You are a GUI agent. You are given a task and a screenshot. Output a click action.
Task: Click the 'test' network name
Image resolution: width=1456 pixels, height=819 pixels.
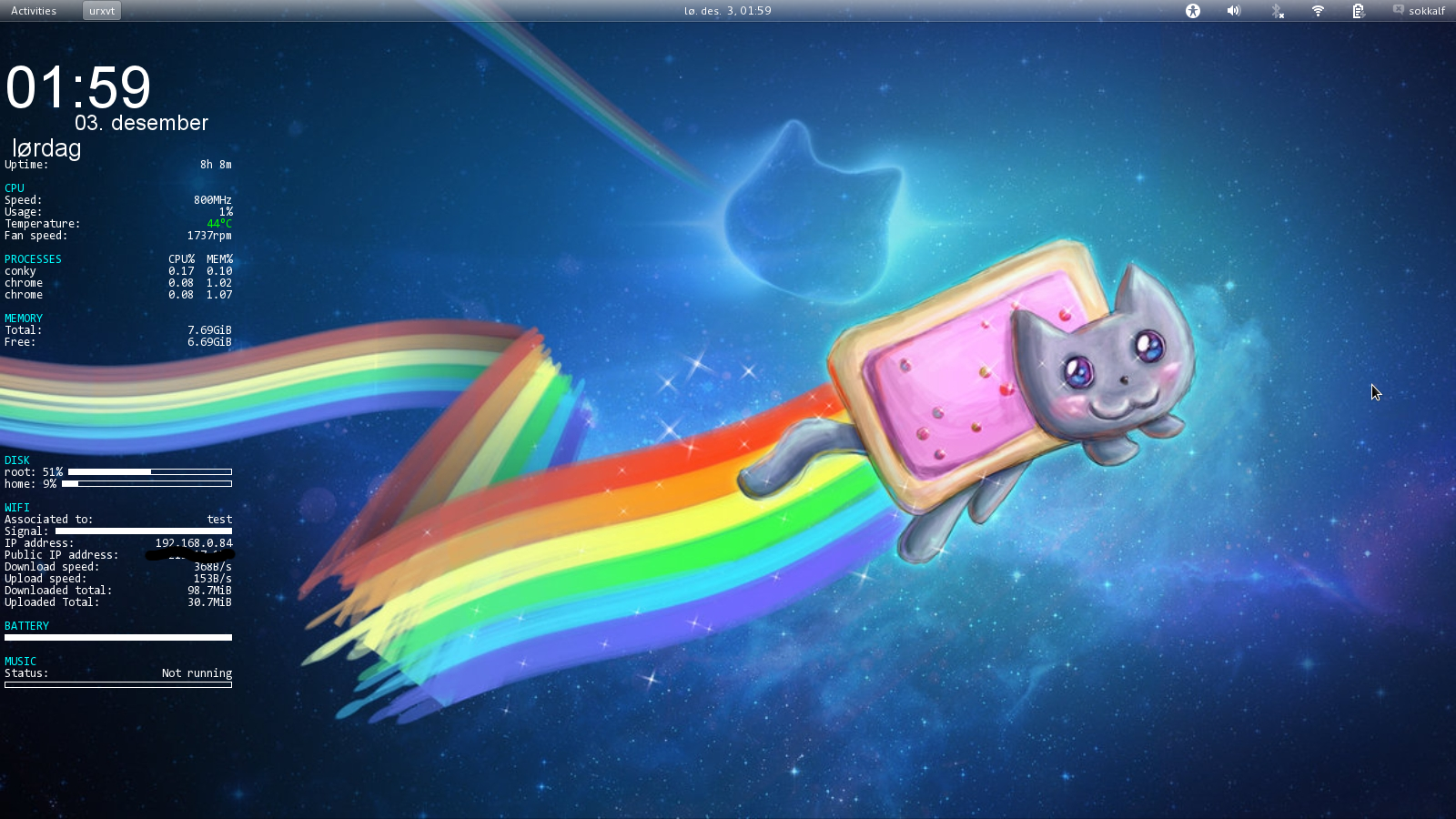[219, 520]
